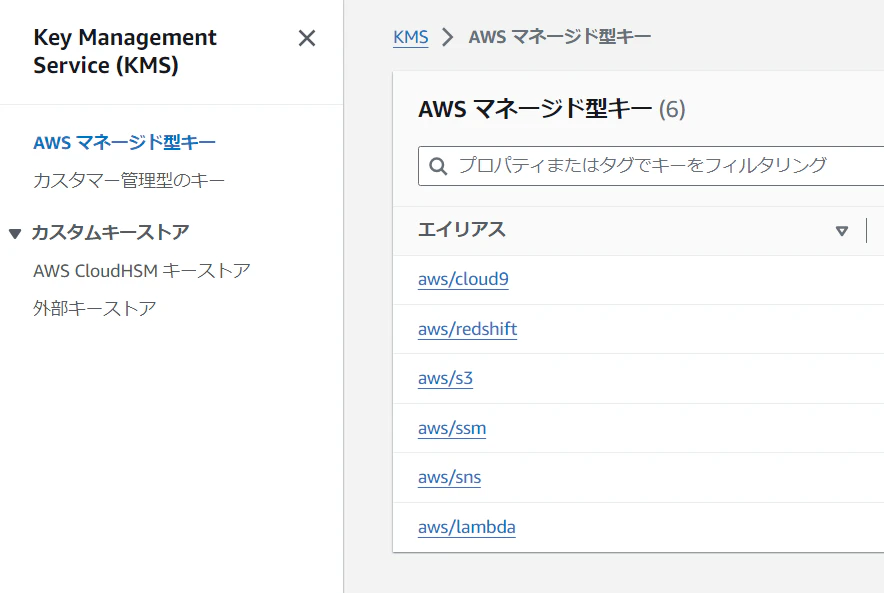Open the aws/ssm key alias
Screen dimensions: 884x593
point(452,428)
